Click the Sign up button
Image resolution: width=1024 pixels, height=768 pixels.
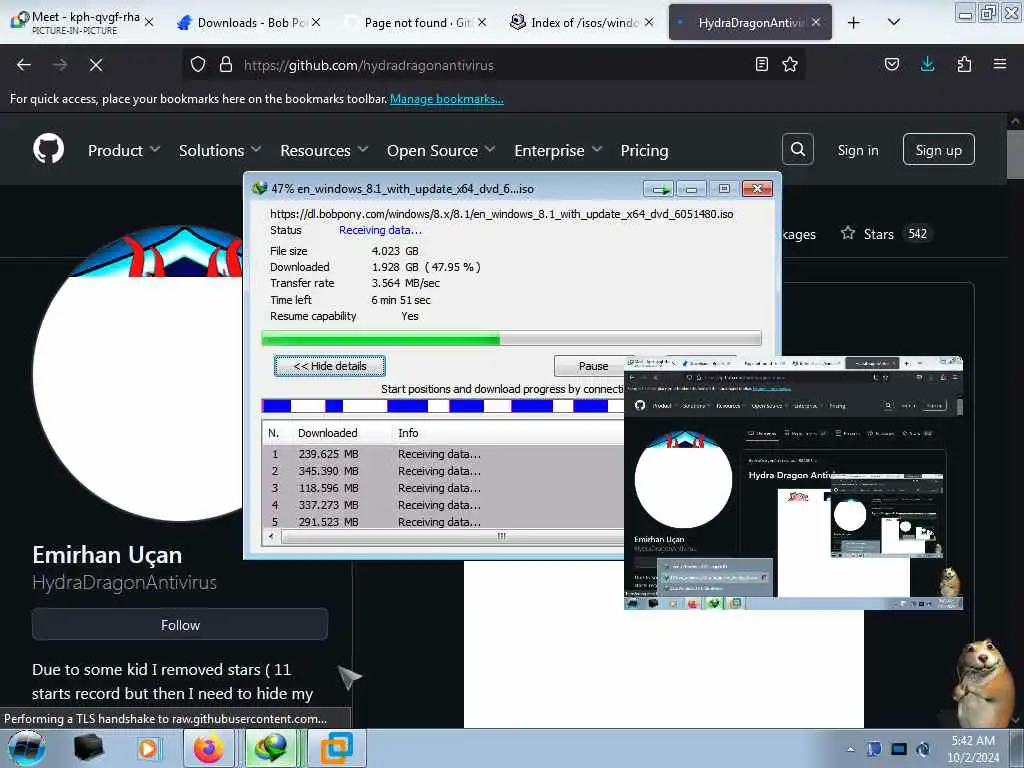coord(938,150)
